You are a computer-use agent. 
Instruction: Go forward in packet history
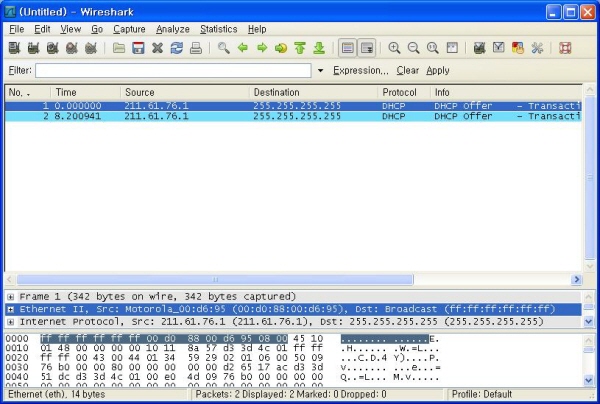click(262, 48)
